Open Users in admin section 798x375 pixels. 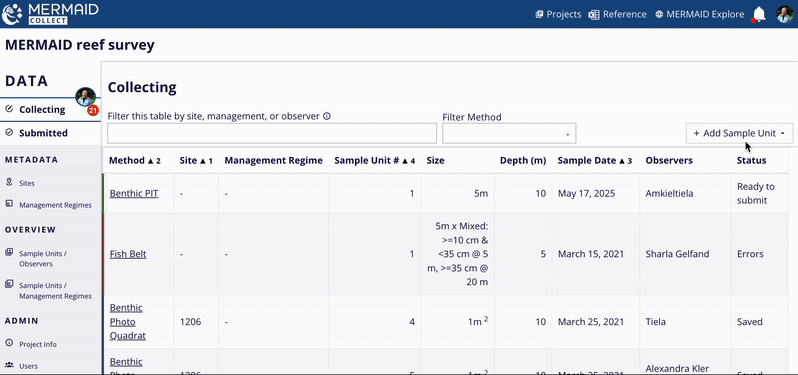pos(27,366)
